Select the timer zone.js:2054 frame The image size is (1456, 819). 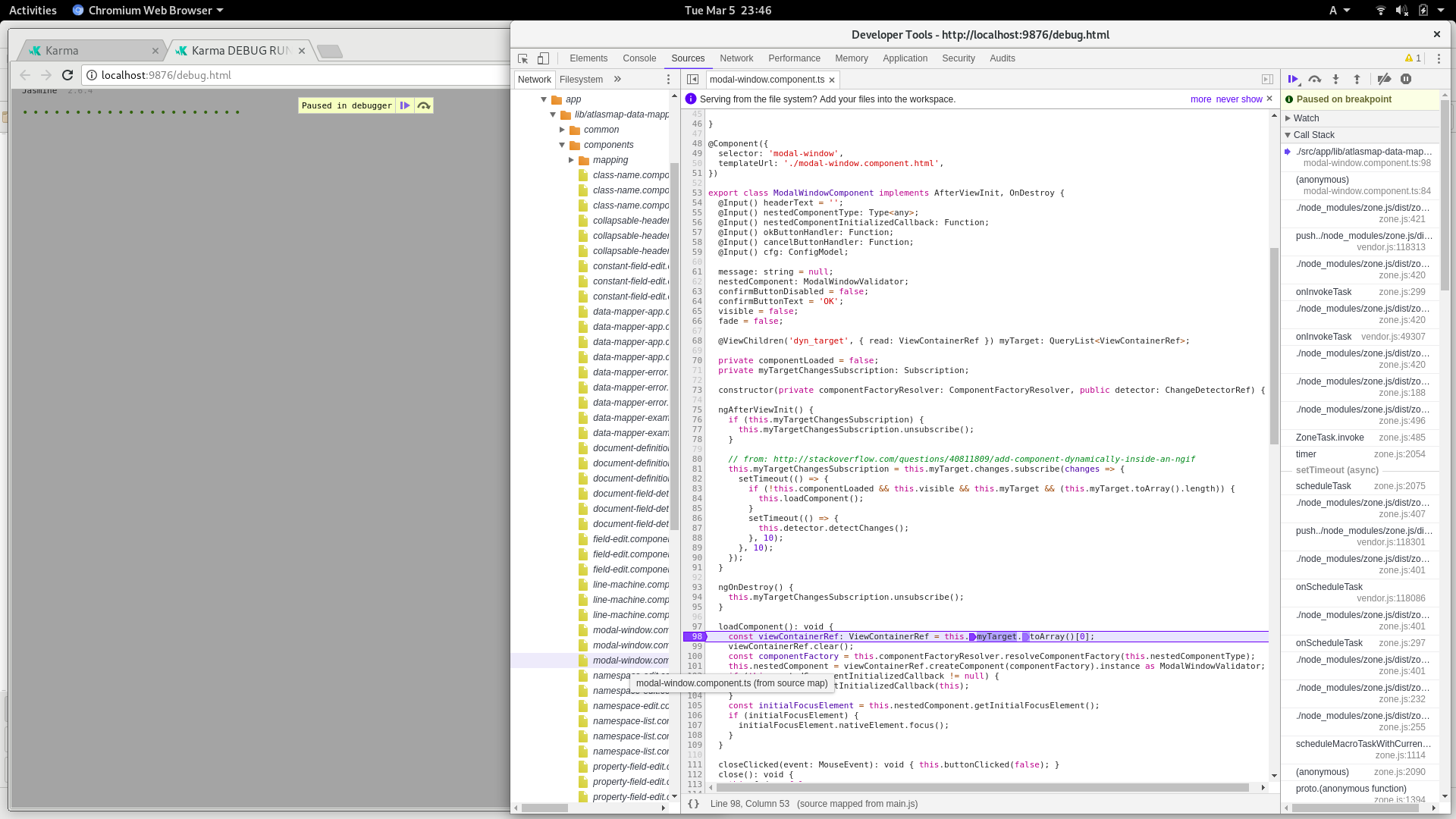[1360, 454]
